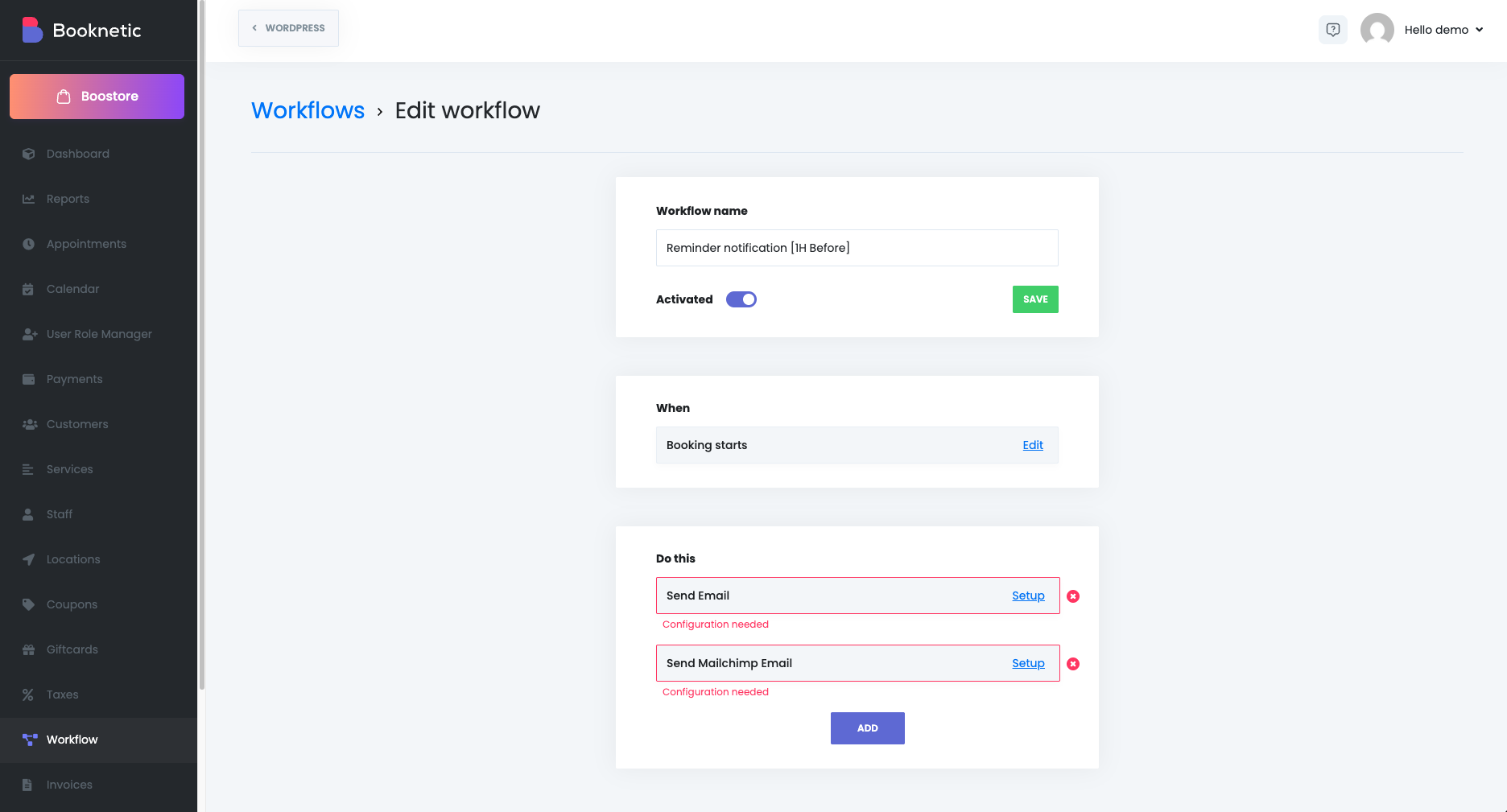
Task: Open the Giftcards label in sidebar
Action: [72, 649]
